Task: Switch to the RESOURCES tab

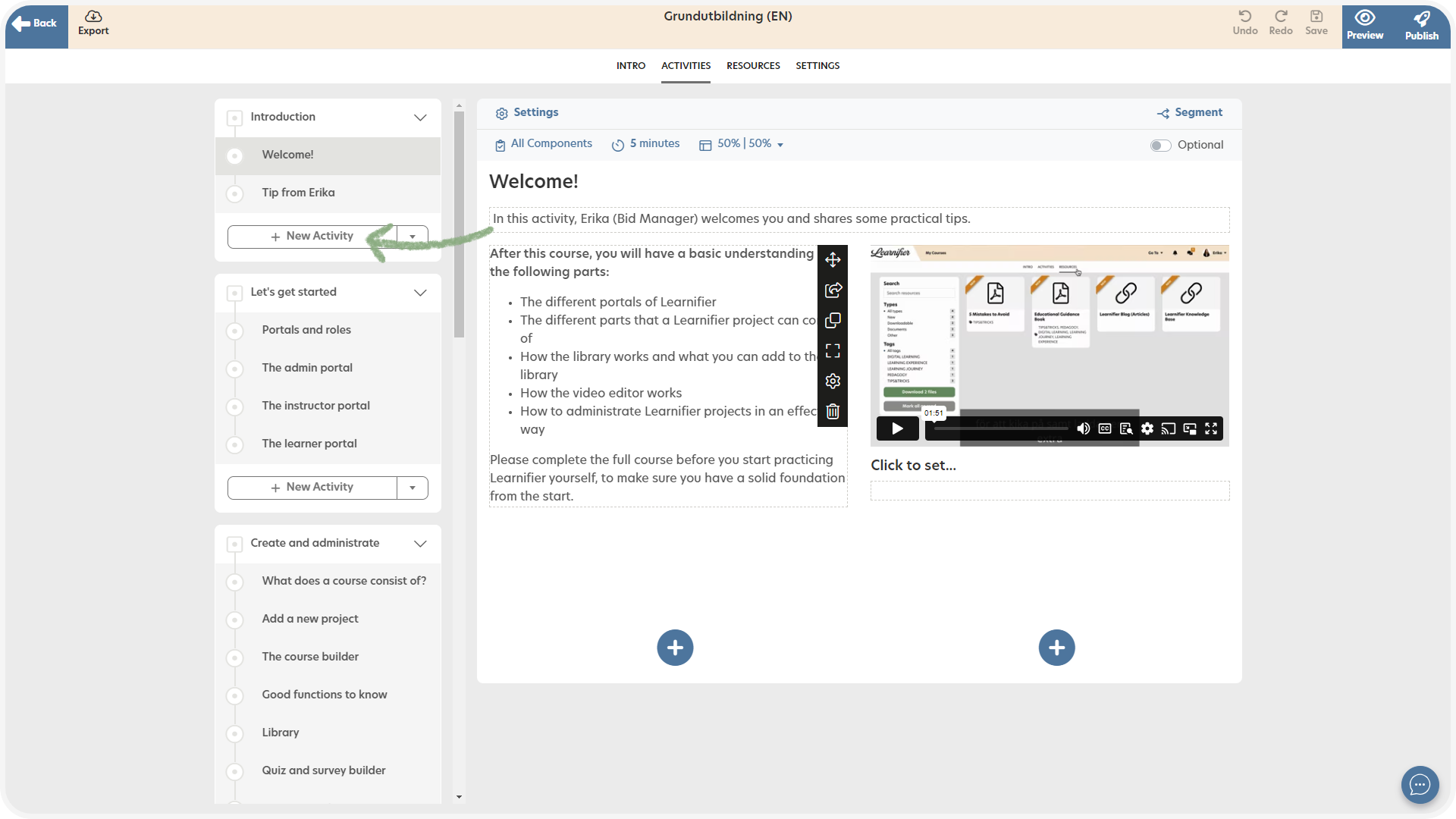Action: [753, 66]
